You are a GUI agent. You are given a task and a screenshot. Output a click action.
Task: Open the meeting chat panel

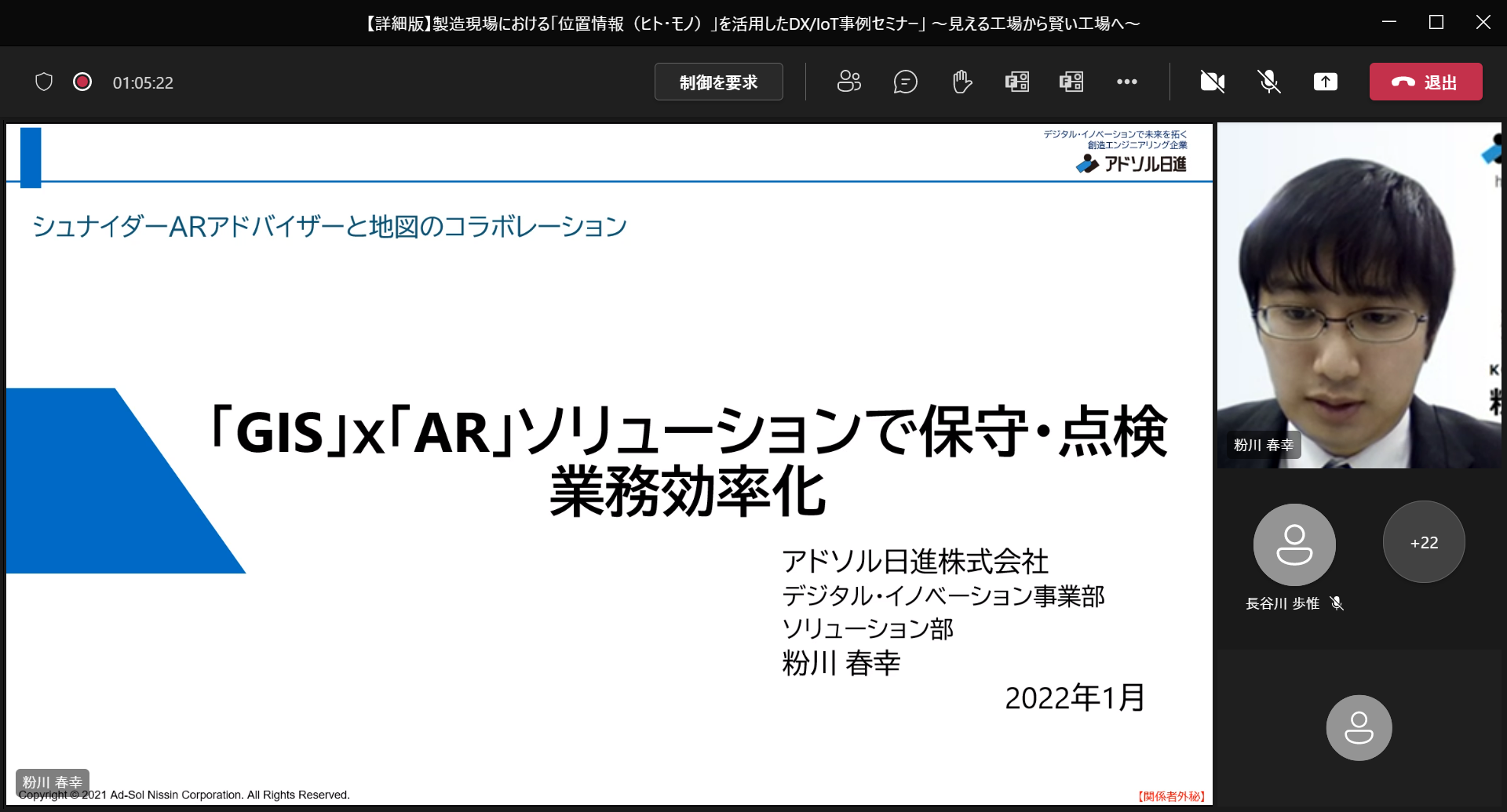(x=905, y=82)
